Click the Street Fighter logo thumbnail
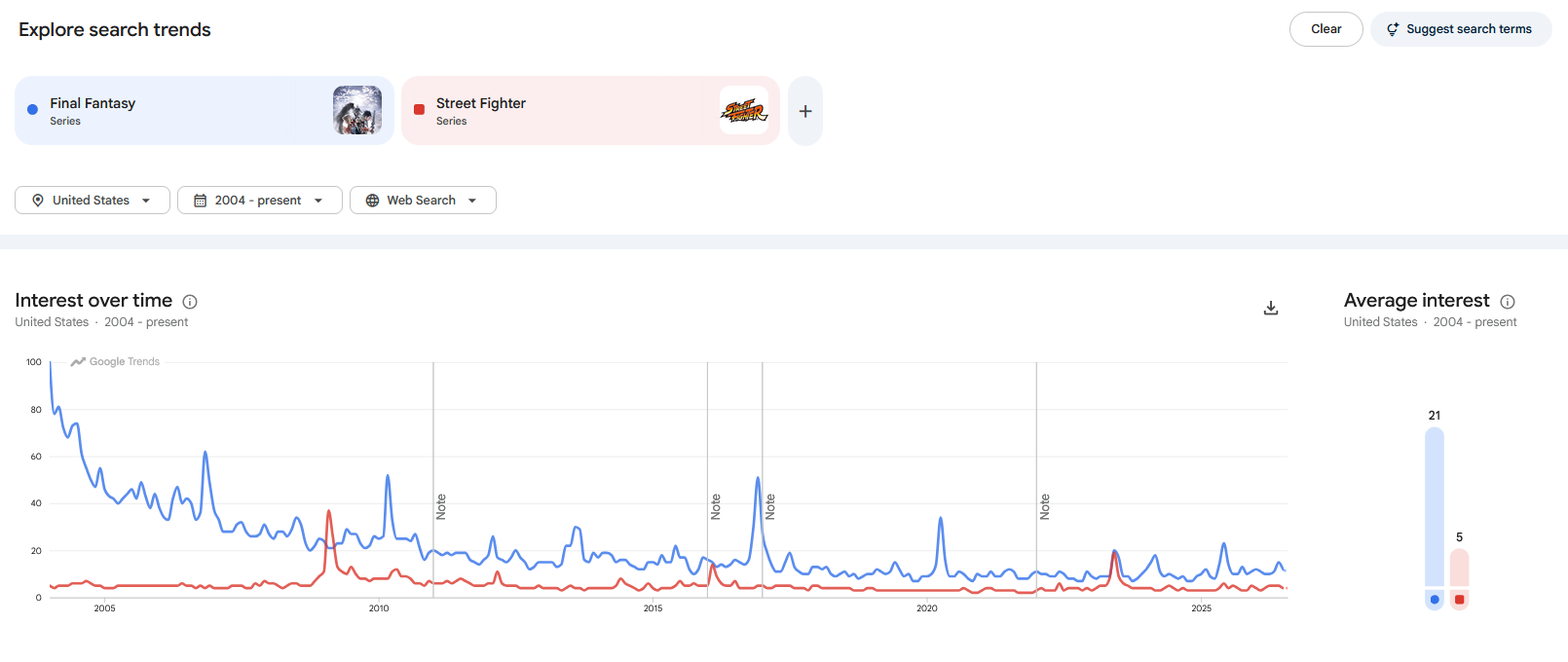This screenshot has width=1568, height=662. pos(744,110)
